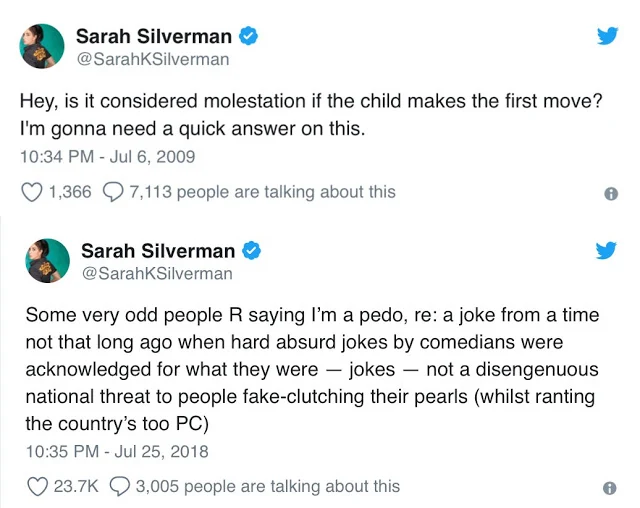Like the 2018 tweet with the heart icon

pos(37,487)
